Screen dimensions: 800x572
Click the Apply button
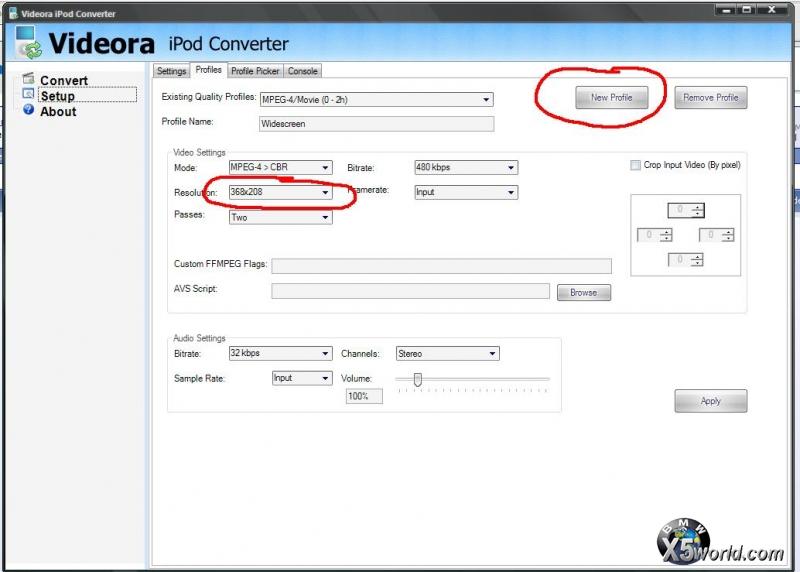(x=711, y=401)
